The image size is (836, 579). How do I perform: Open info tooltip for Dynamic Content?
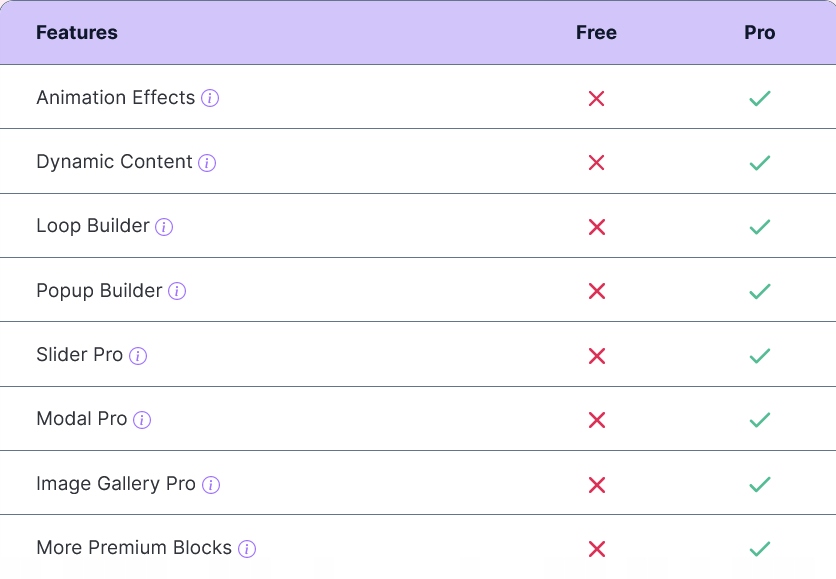tap(207, 163)
